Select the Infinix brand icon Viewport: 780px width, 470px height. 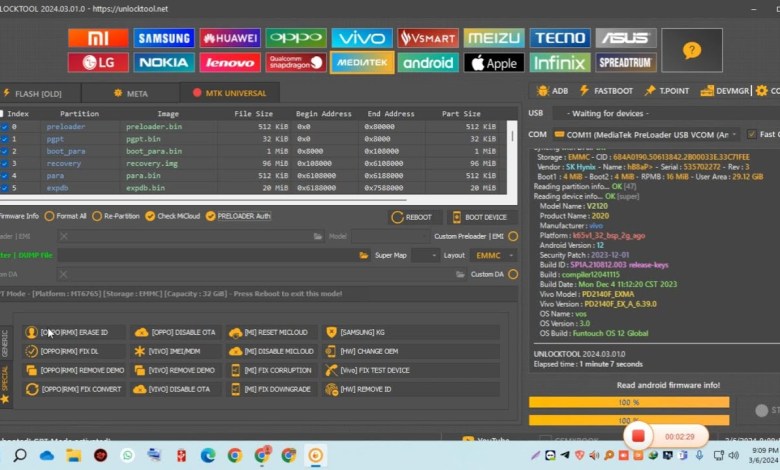coord(560,63)
